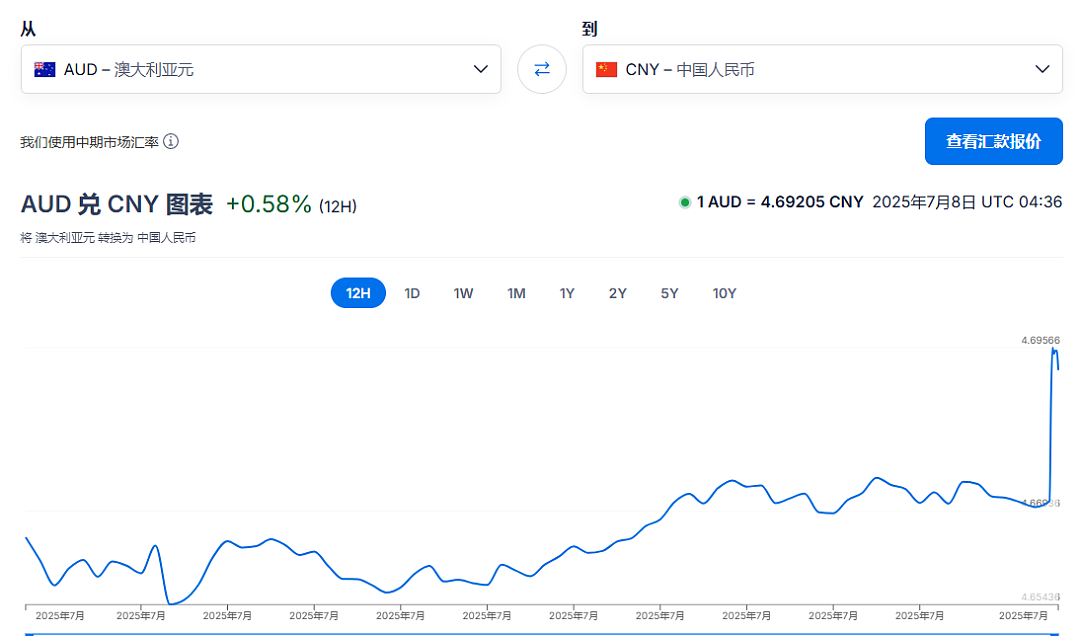
Task: Click the Australian flag icon
Action: pyautogui.click(x=45, y=70)
